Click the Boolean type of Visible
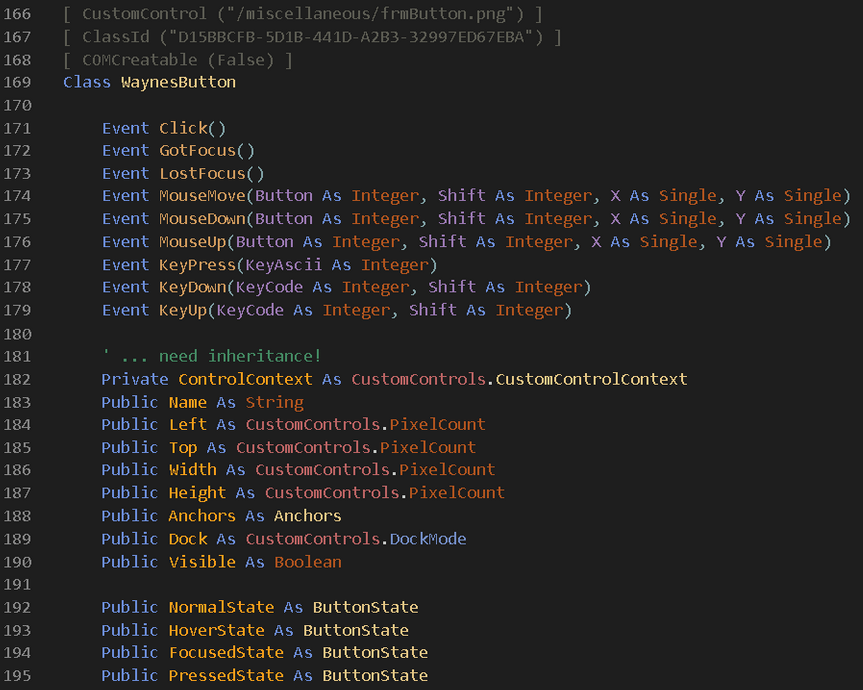863x690 pixels. (x=308, y=562)
